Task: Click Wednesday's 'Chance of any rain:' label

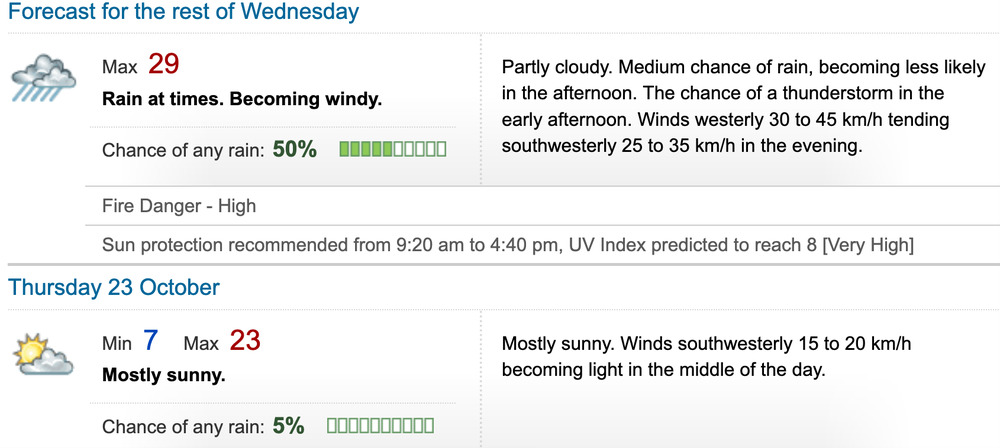Action: click(x=183, y=151)
